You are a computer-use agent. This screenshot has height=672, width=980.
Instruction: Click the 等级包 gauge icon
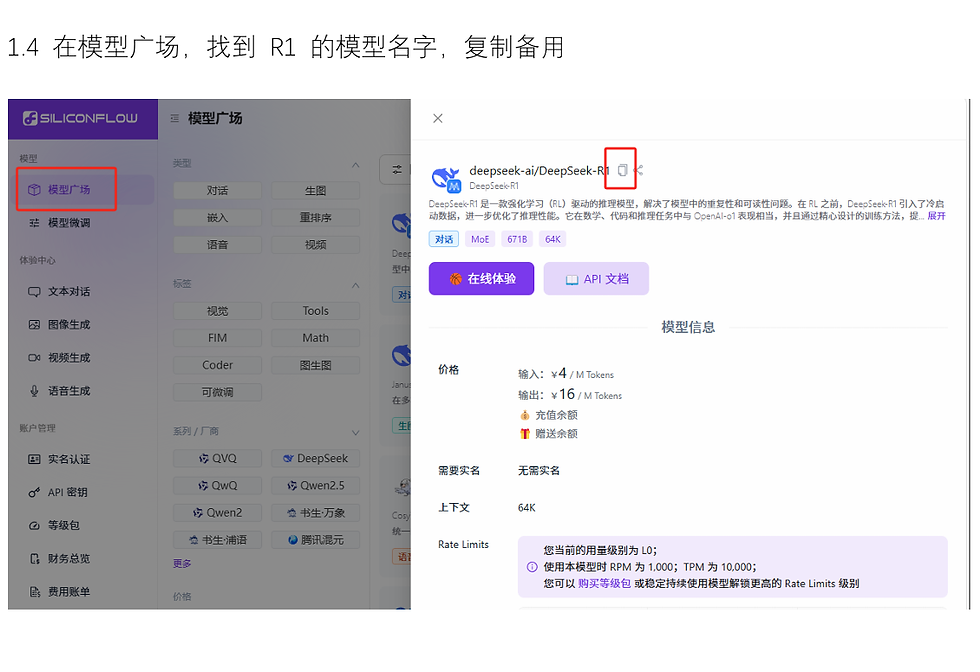(34, 526)
